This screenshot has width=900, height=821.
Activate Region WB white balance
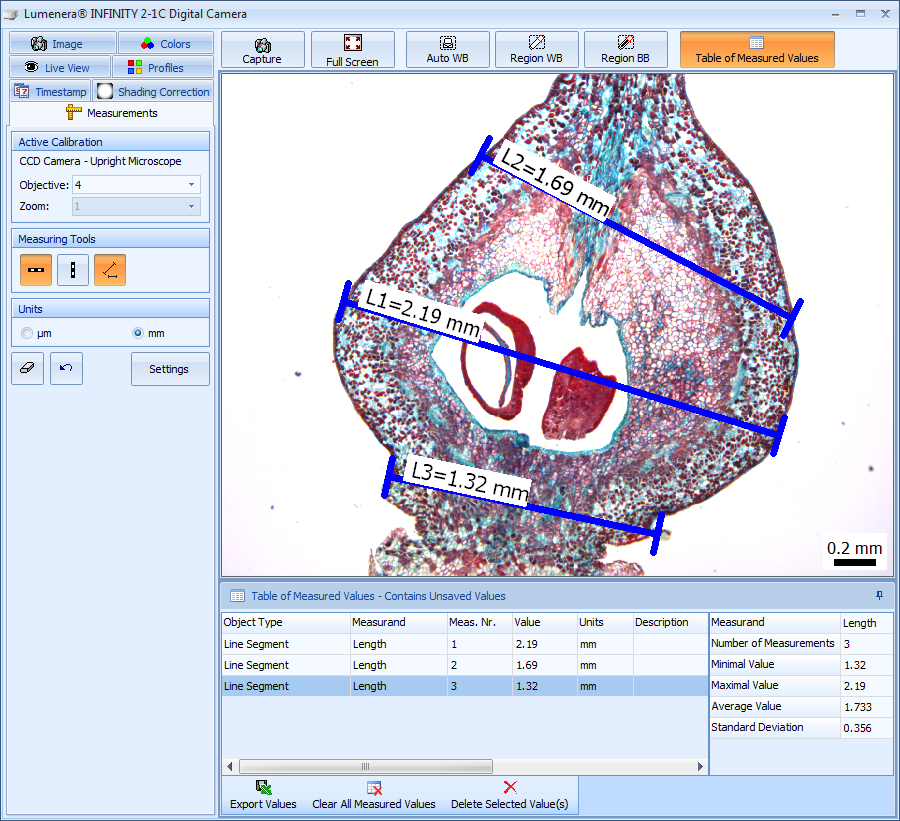point(536,49)
